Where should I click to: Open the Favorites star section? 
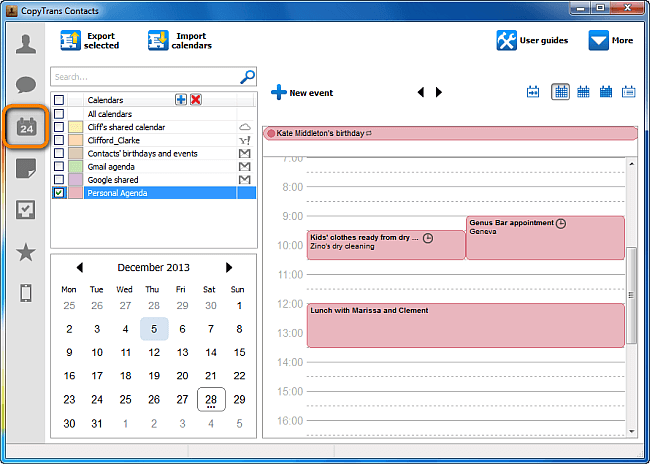point(26,252)
